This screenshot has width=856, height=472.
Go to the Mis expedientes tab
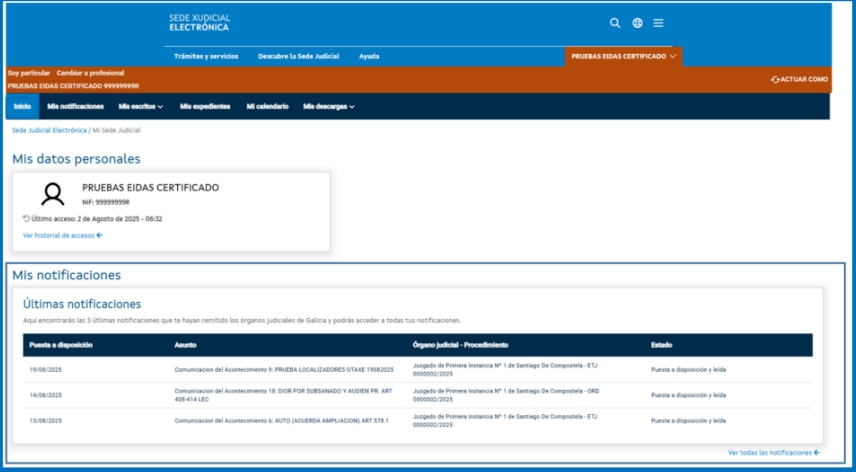206,106
